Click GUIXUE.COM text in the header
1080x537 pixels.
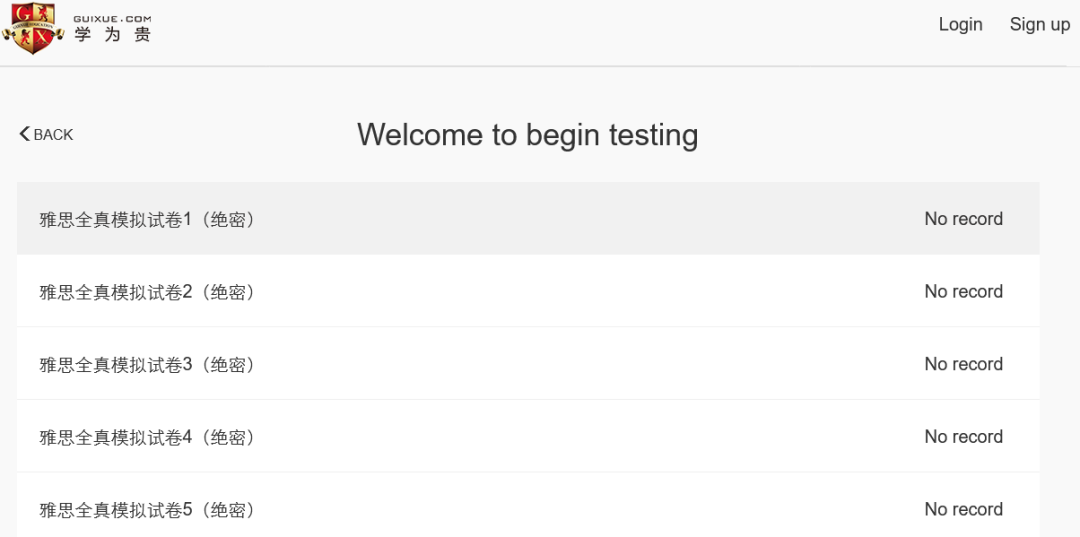click(x=112, y=19)
